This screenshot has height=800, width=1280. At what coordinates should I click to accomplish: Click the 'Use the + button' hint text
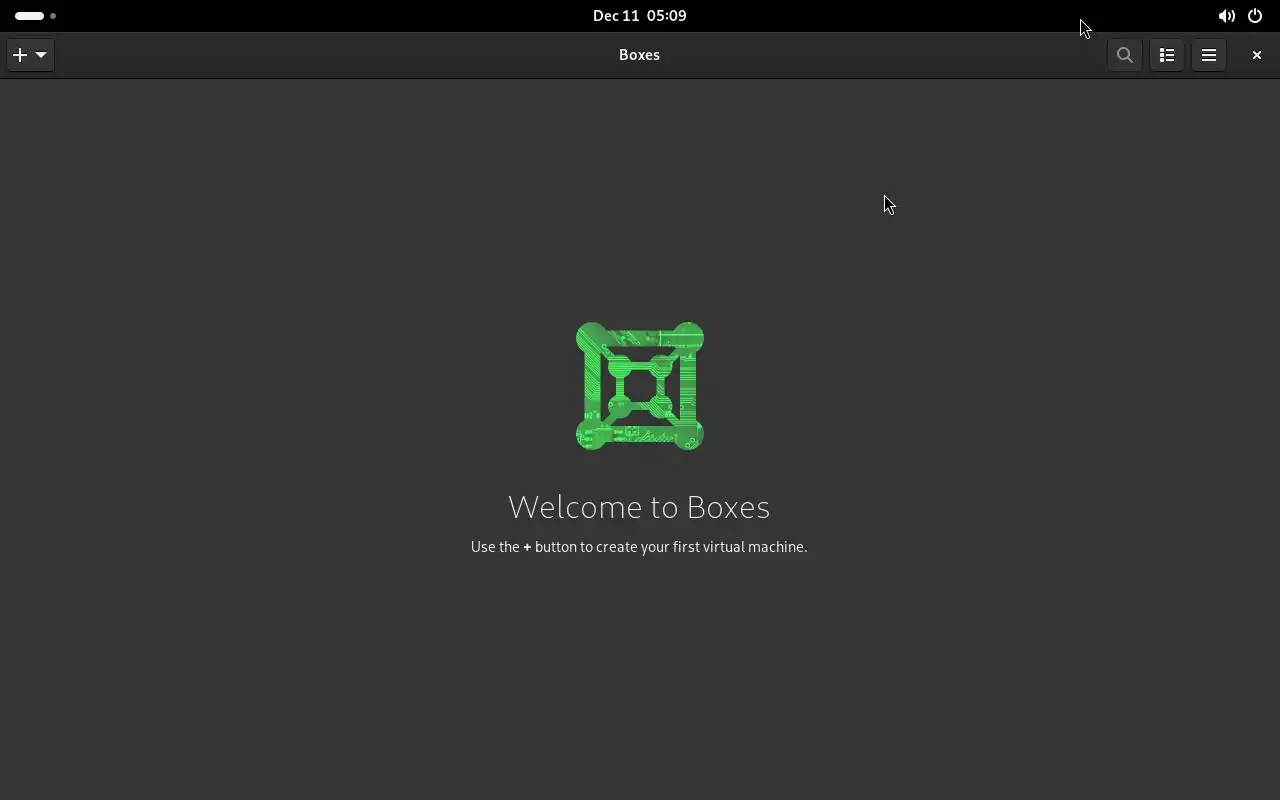click(x=639, y=547)
